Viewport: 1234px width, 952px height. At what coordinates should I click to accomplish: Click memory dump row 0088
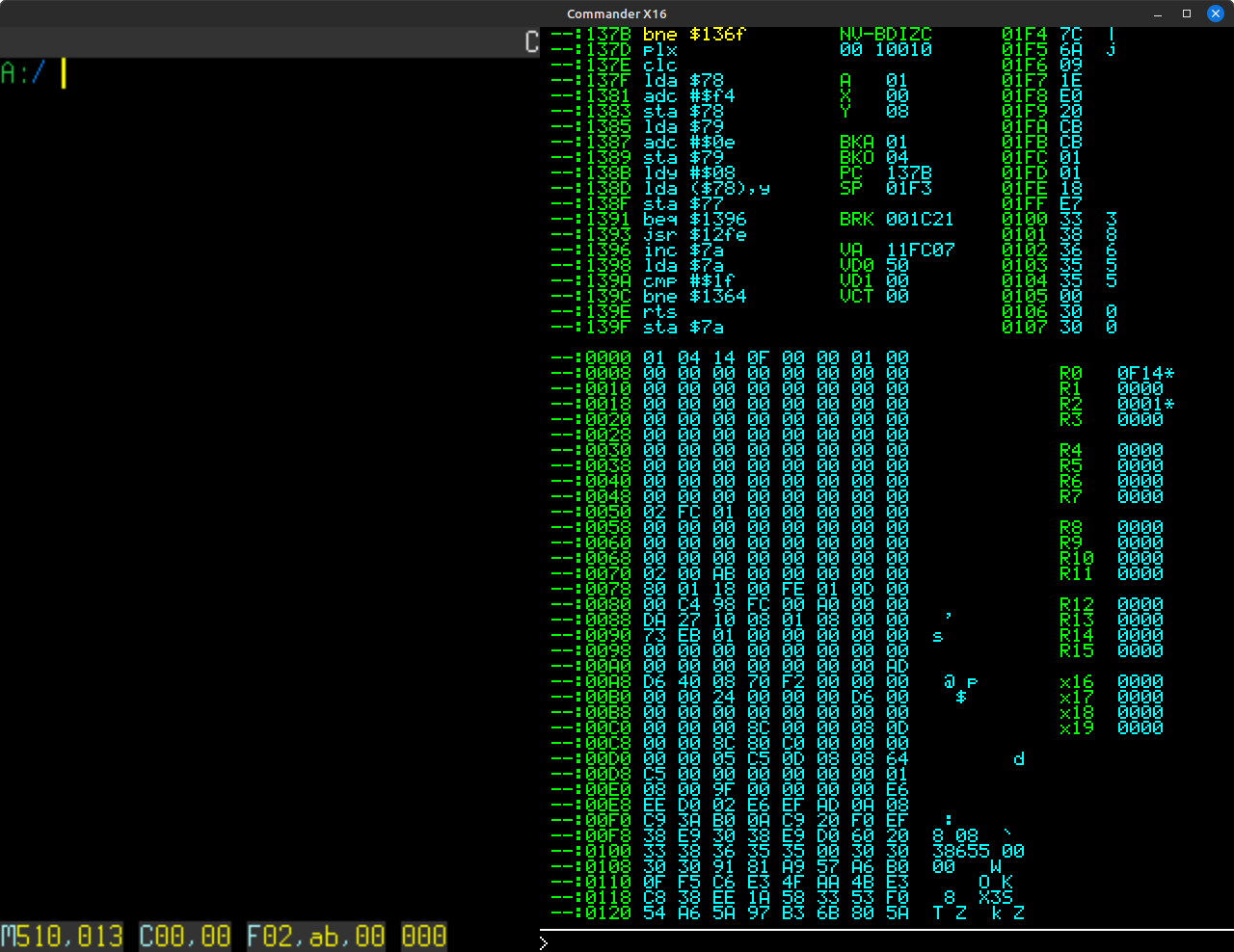pos(752,621)
